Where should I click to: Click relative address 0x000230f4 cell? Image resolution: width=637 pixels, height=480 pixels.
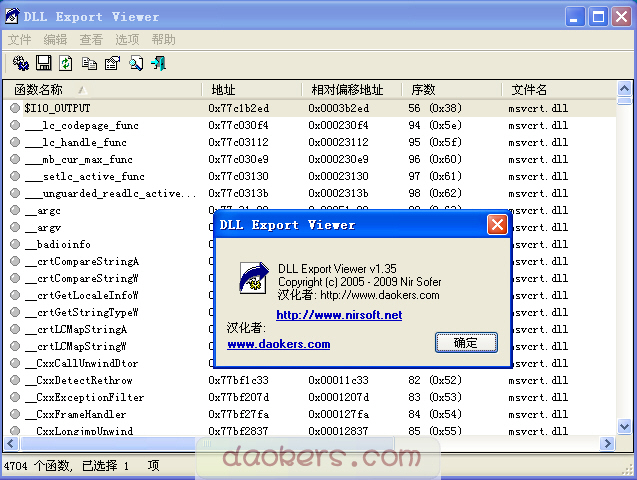338,125
